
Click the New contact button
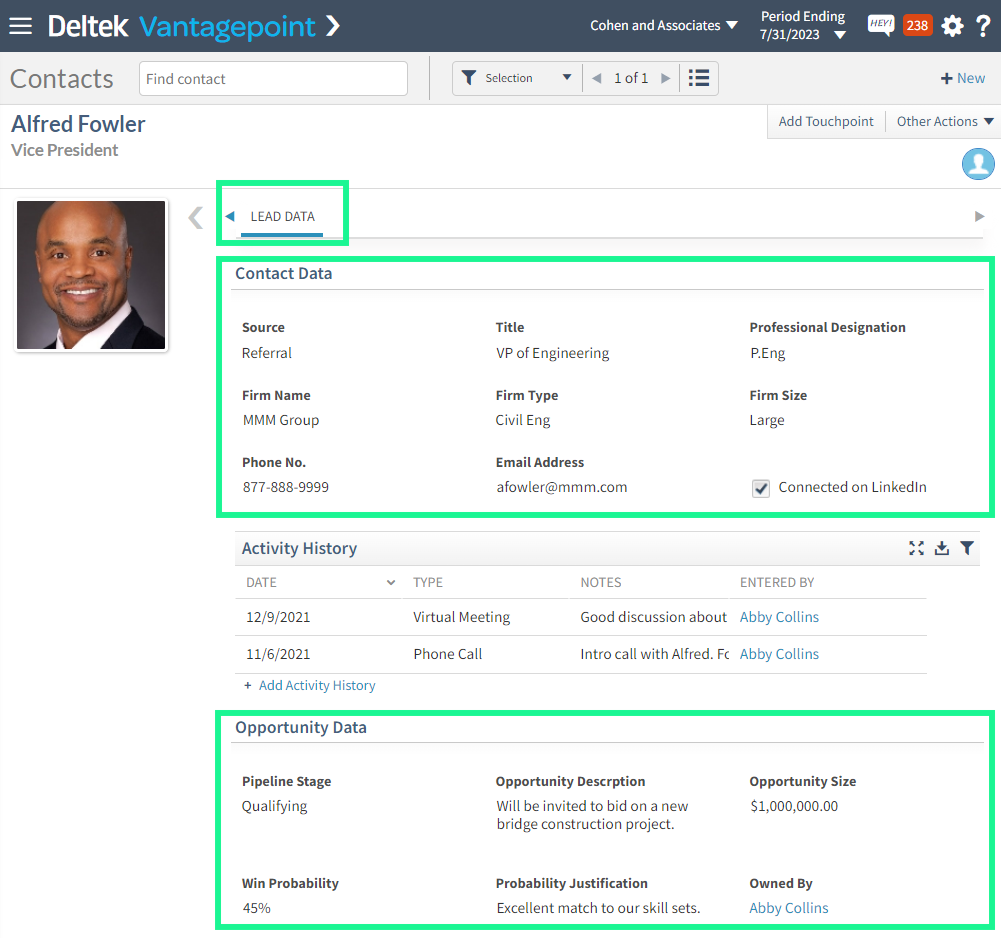pyautogui.click(x=963, y=78)
